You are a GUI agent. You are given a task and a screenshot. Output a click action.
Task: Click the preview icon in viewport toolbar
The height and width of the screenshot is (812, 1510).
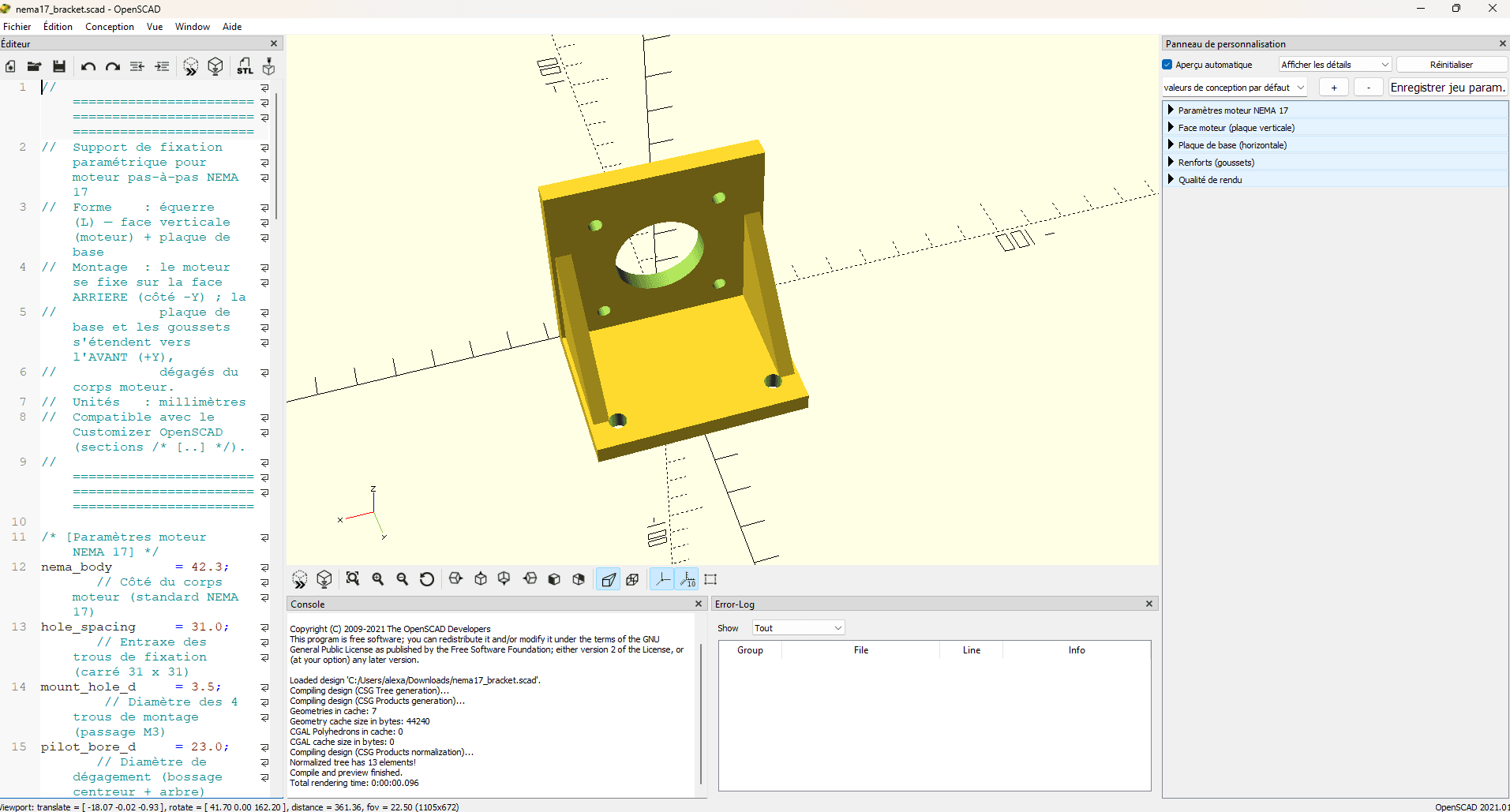(300, 579)
